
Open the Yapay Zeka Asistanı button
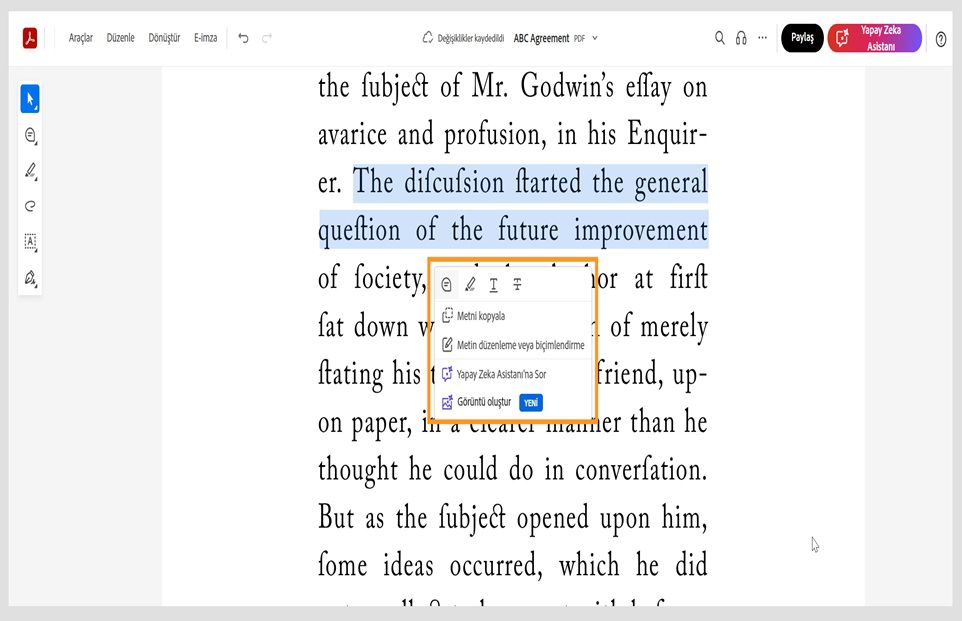pyautogui.click(x=874, y=38)
